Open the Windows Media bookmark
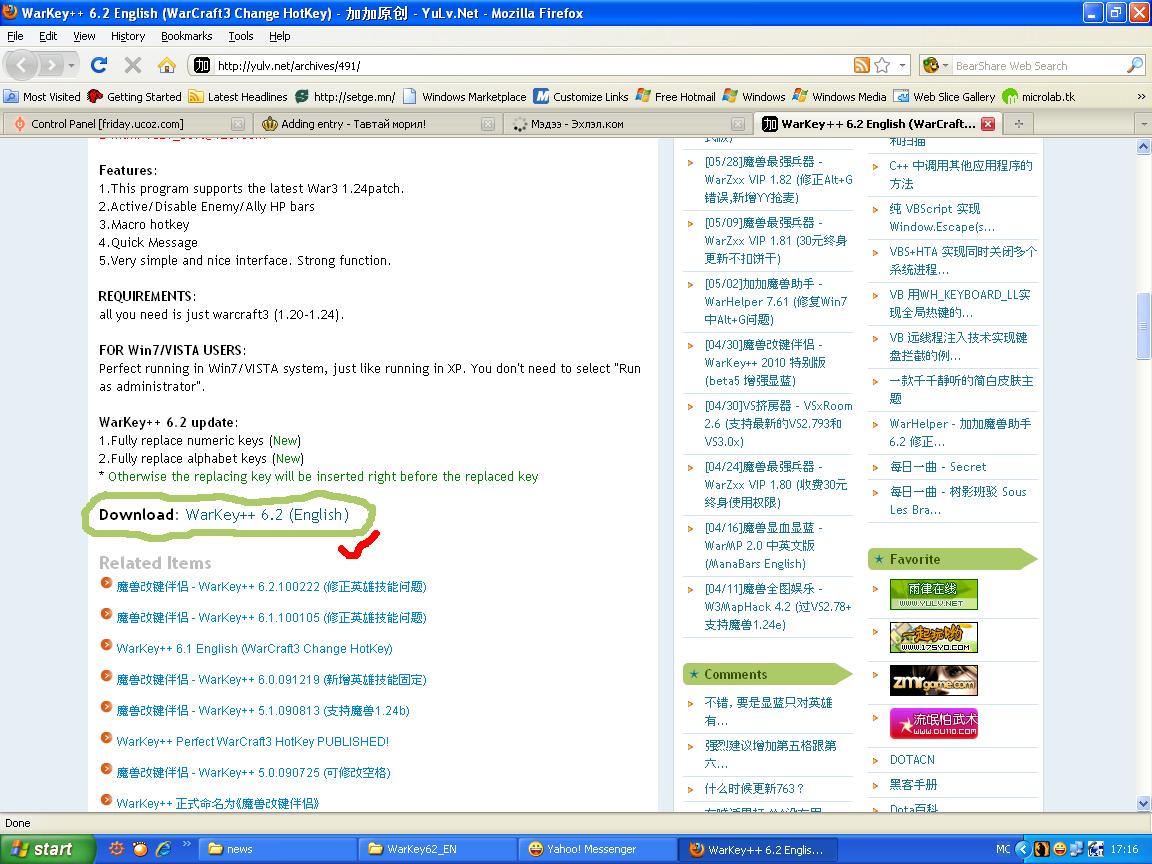 click(x=840, y=96)
